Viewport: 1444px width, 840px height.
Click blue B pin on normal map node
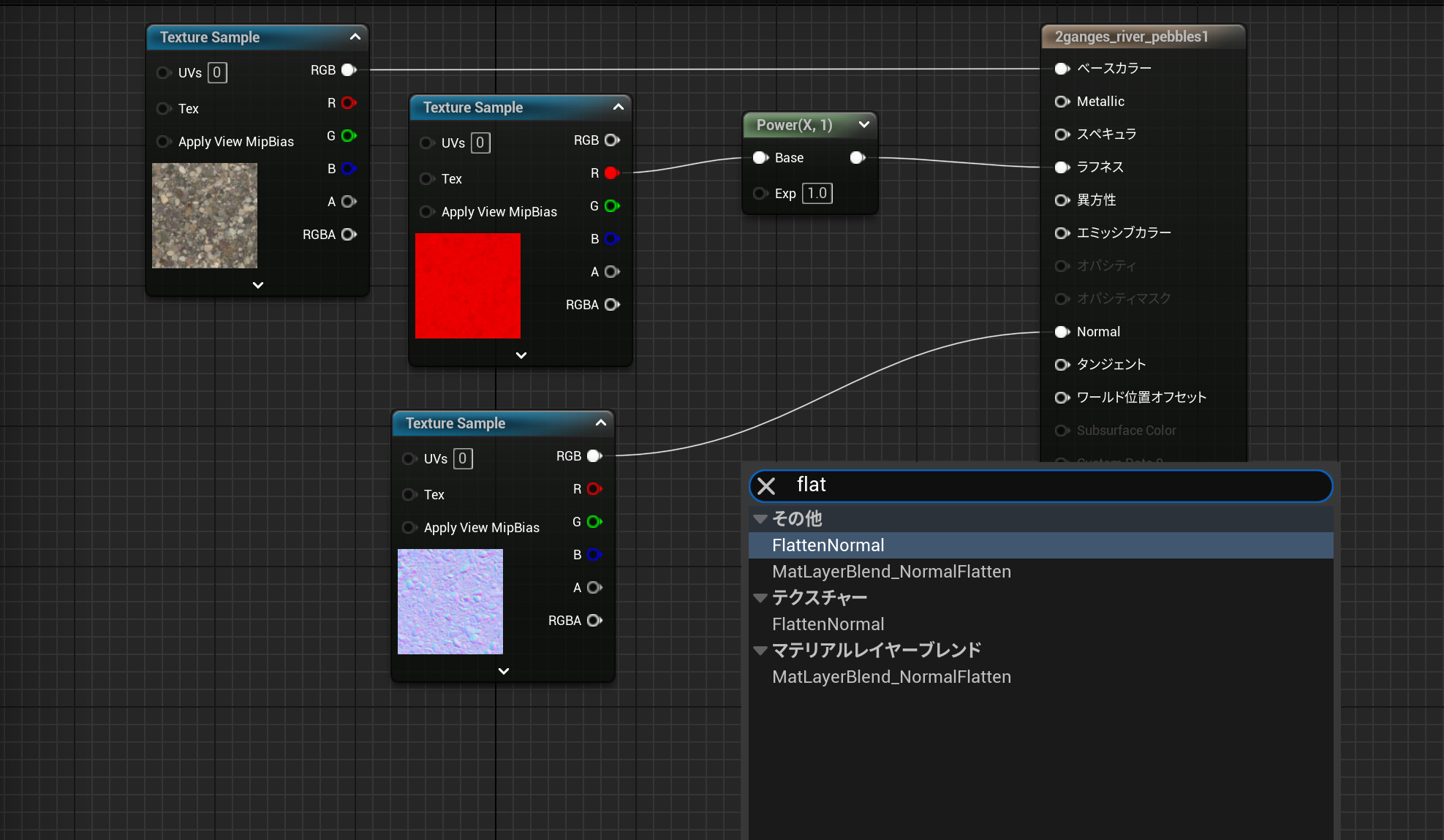[594, 555]
